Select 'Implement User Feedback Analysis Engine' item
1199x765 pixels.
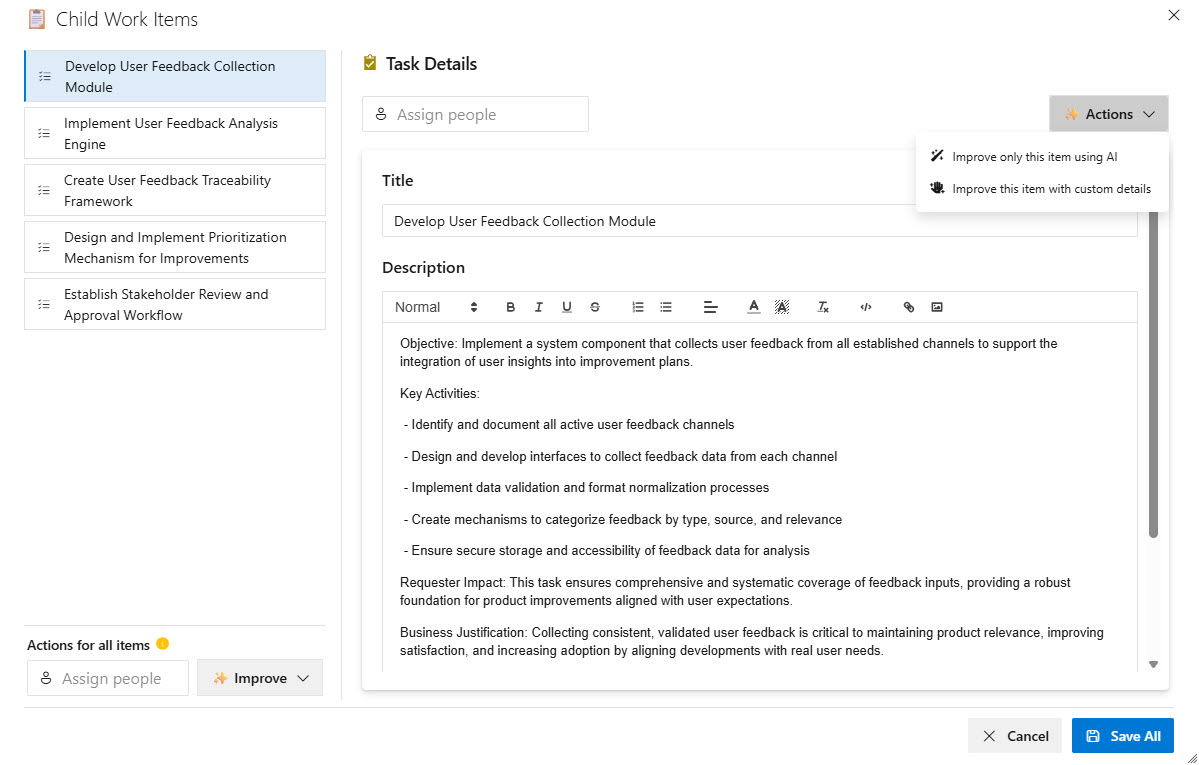(x=175, y=133)
